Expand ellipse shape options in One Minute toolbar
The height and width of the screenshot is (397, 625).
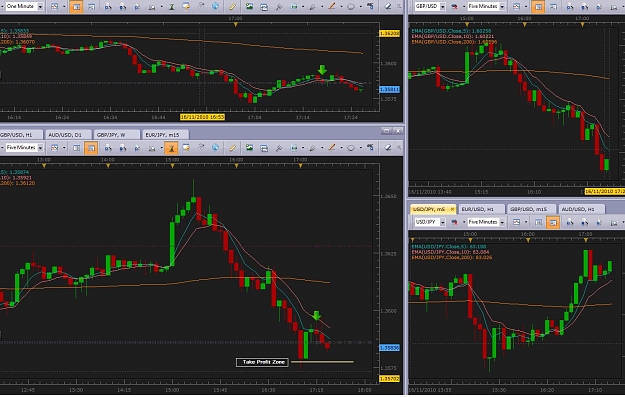[360, 7]
